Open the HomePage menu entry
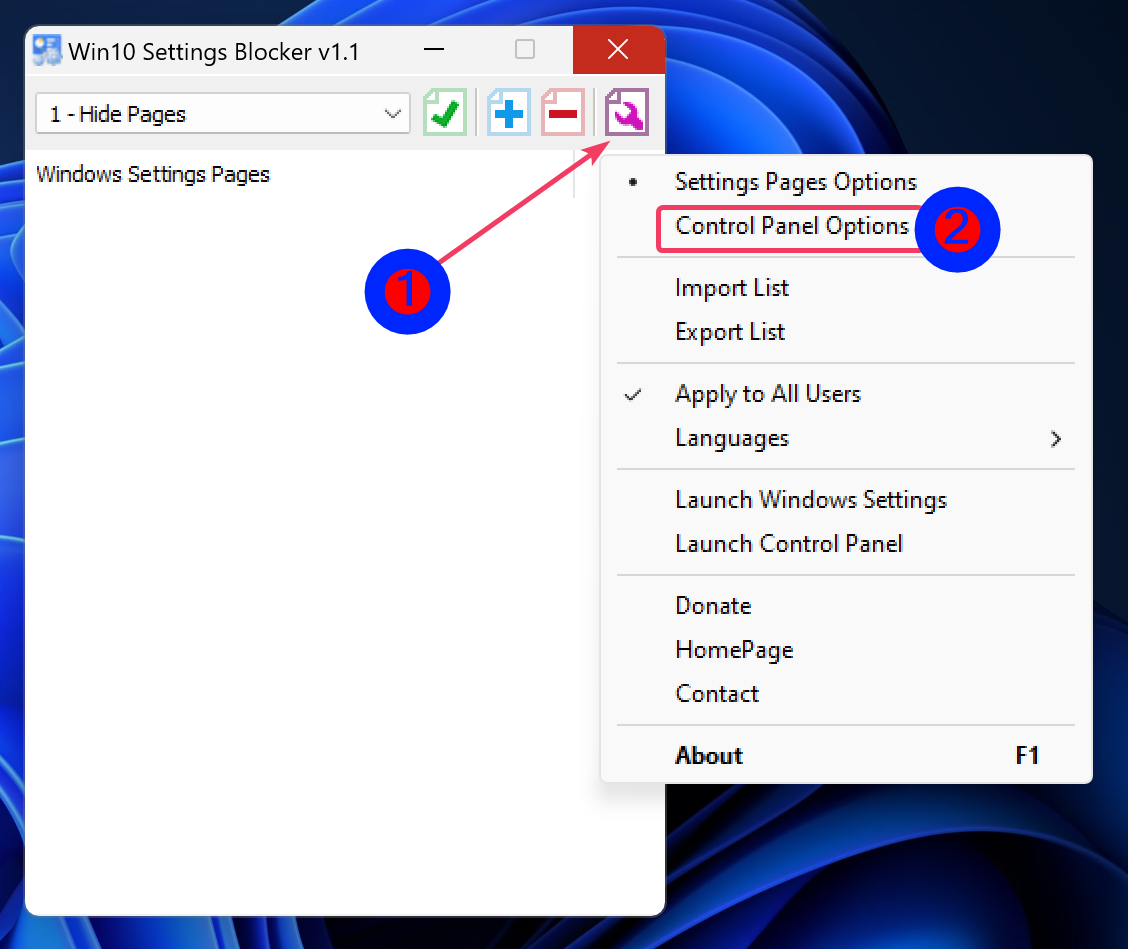The width and height of the screenshot is (1128, 949). click(846, 649)
